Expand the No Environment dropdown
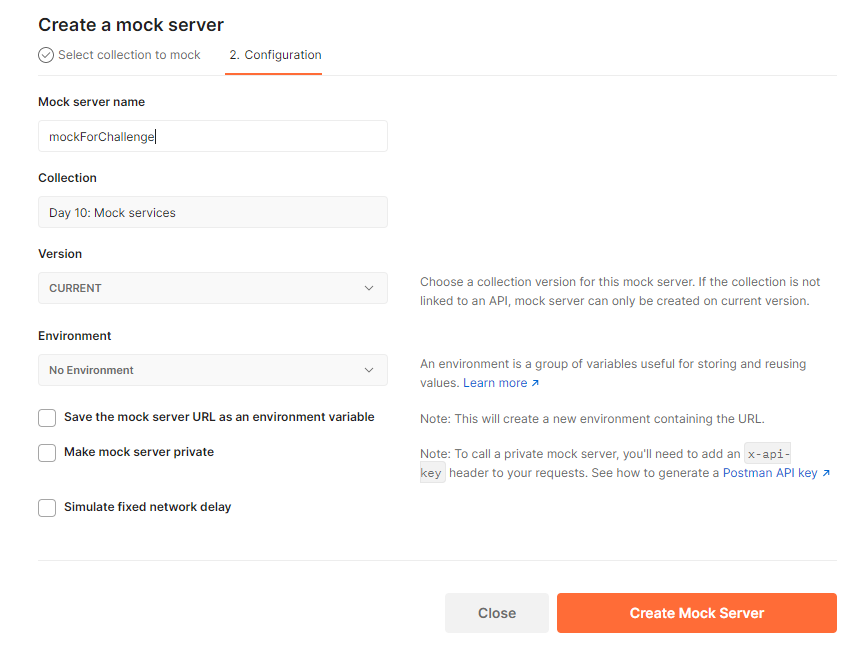Image resolution: width=851 pixels, height=645 pixels. point(212,370)
